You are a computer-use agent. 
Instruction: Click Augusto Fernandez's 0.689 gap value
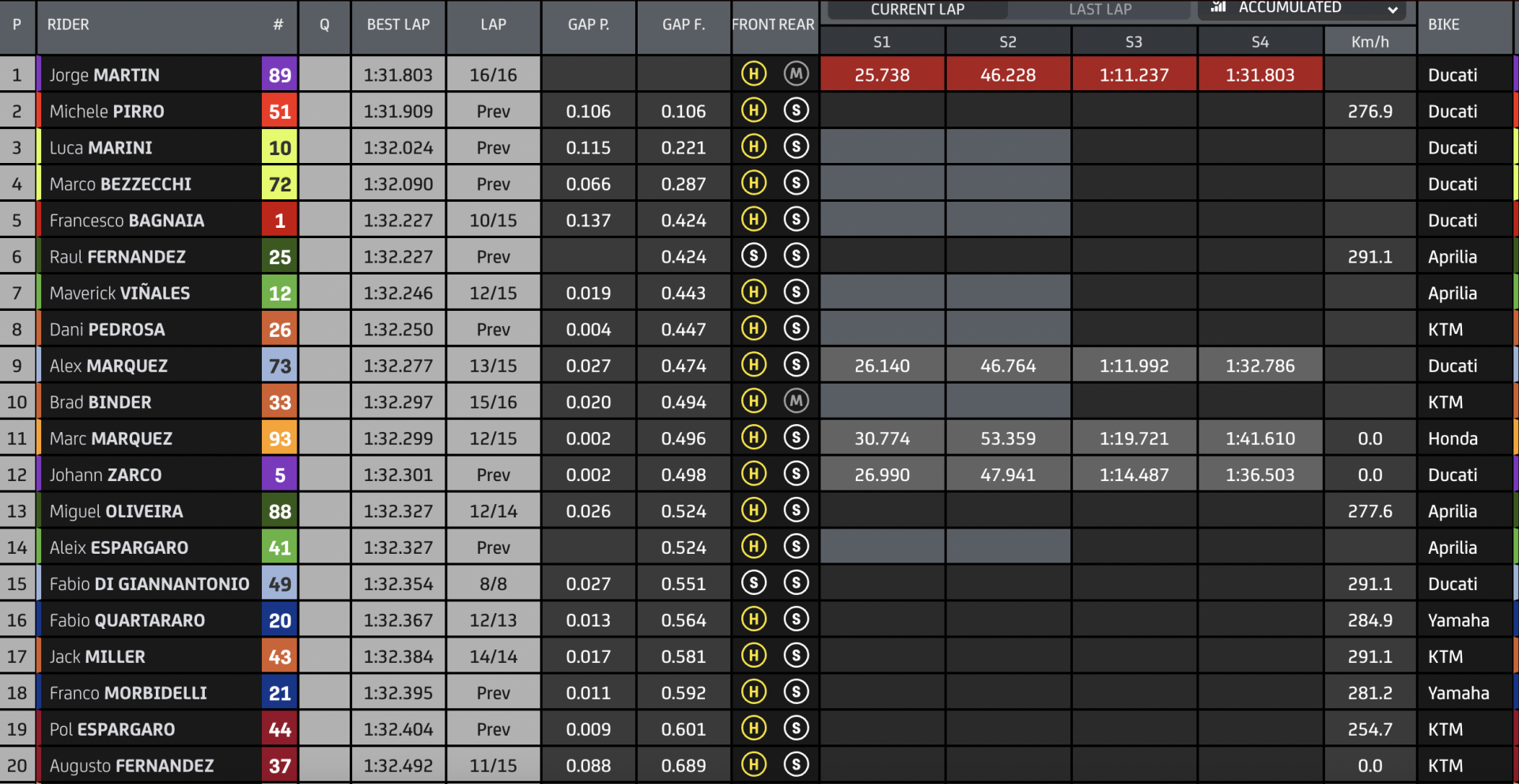pos(683,767)
